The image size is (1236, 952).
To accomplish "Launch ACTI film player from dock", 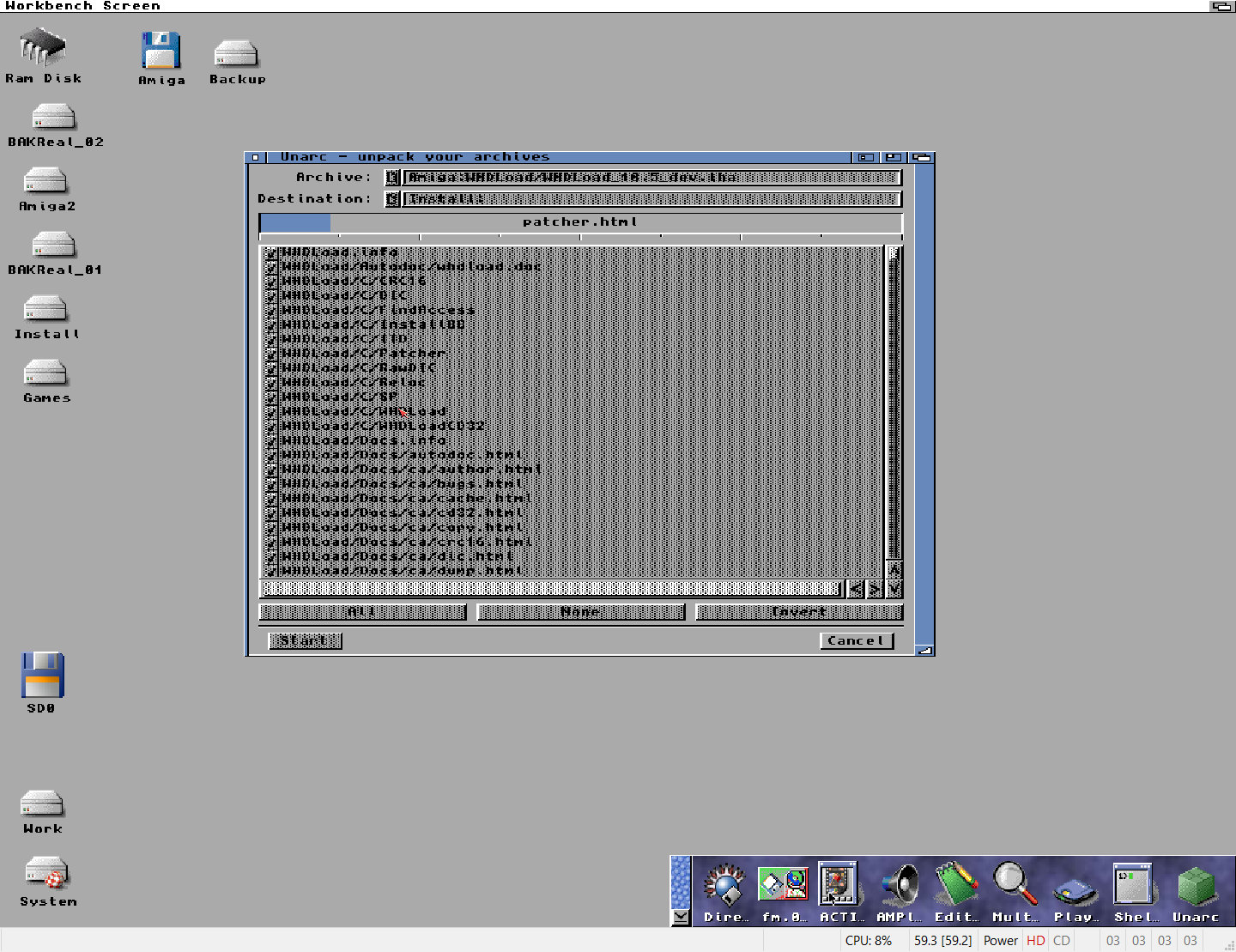I will [839, 883].
